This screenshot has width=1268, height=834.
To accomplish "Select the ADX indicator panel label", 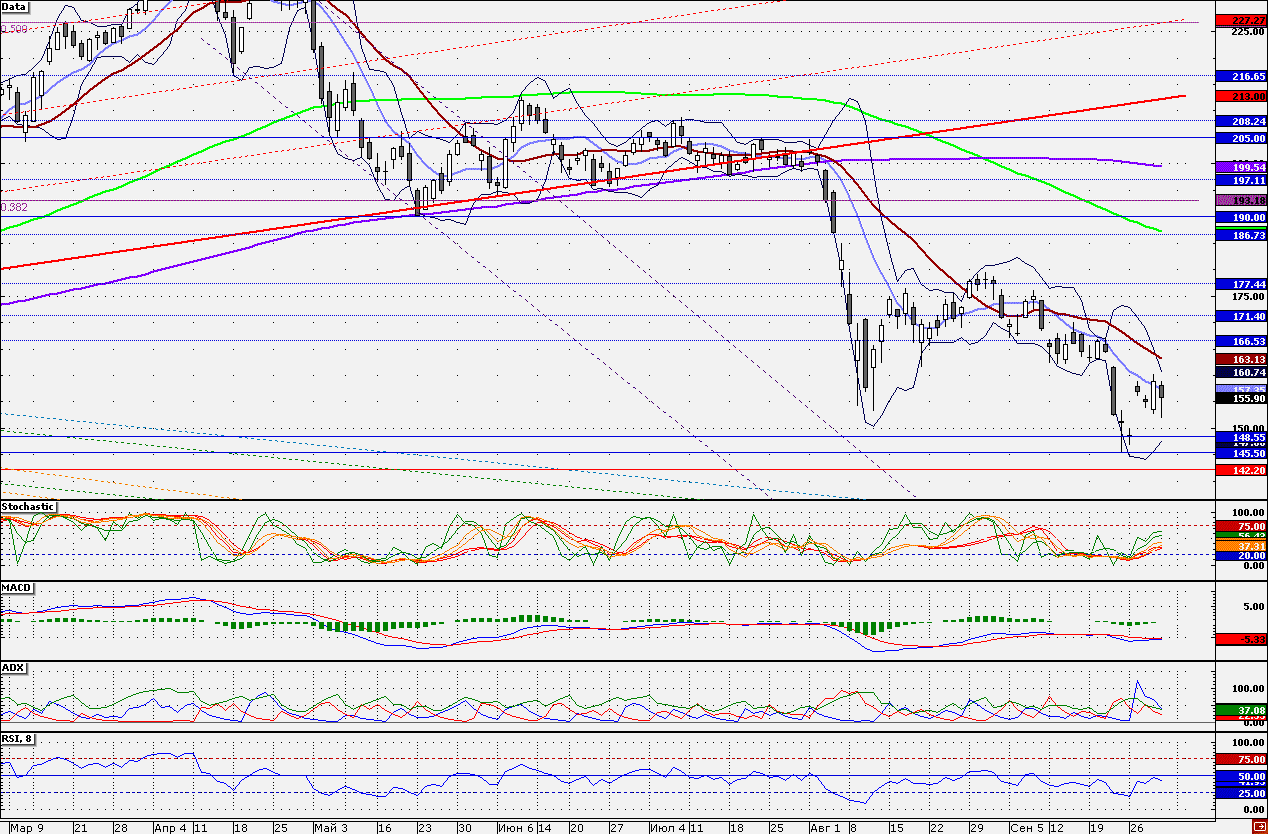I will pyautogui.click(x=13, y=666).
